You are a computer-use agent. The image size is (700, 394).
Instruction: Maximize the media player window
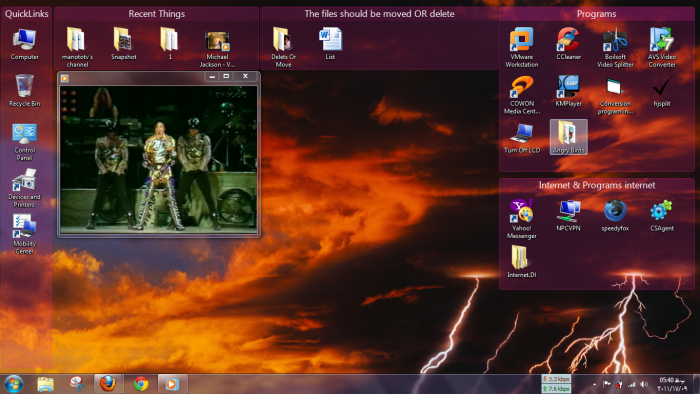click(226, 76)
